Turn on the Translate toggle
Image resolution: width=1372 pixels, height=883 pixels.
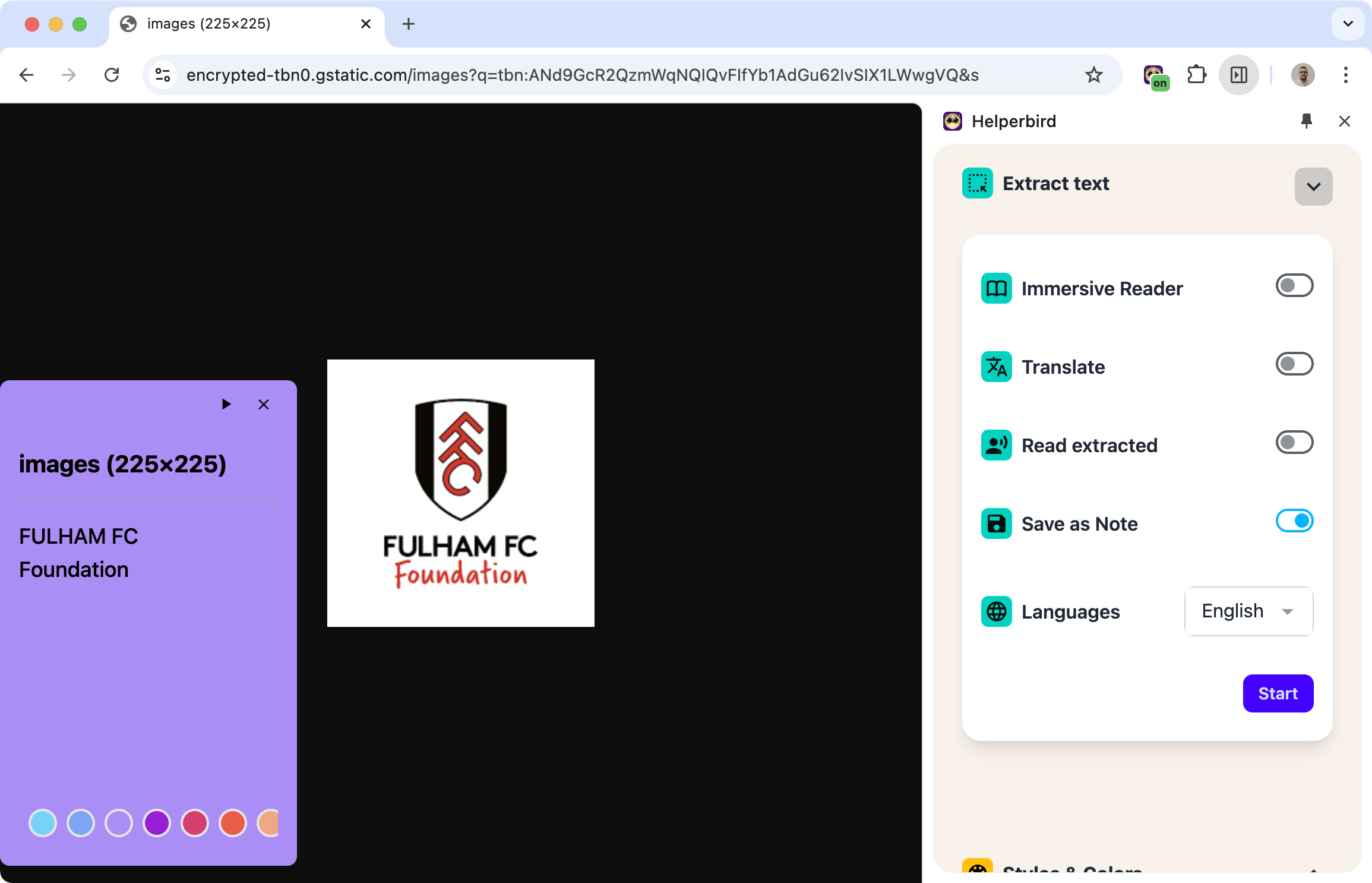[1294, 364]
